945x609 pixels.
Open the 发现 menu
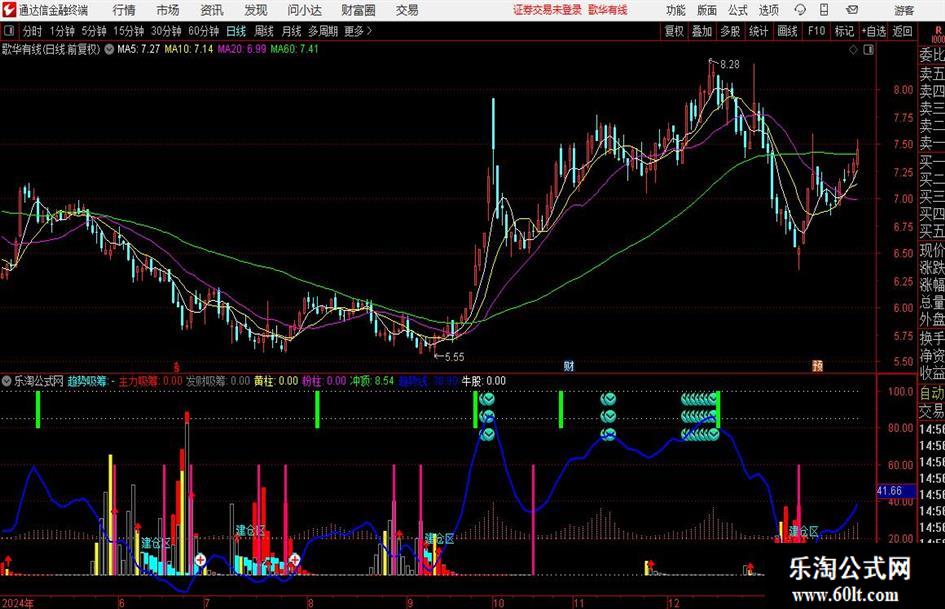256,10
